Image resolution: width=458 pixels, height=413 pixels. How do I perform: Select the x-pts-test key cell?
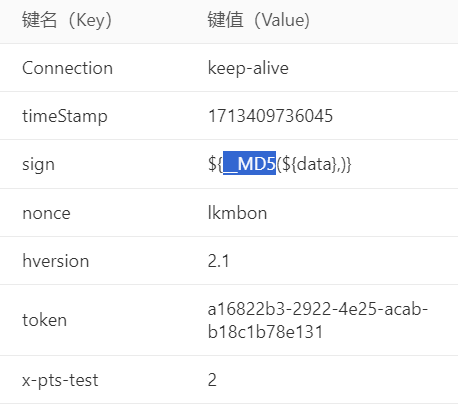click(60, 380)
